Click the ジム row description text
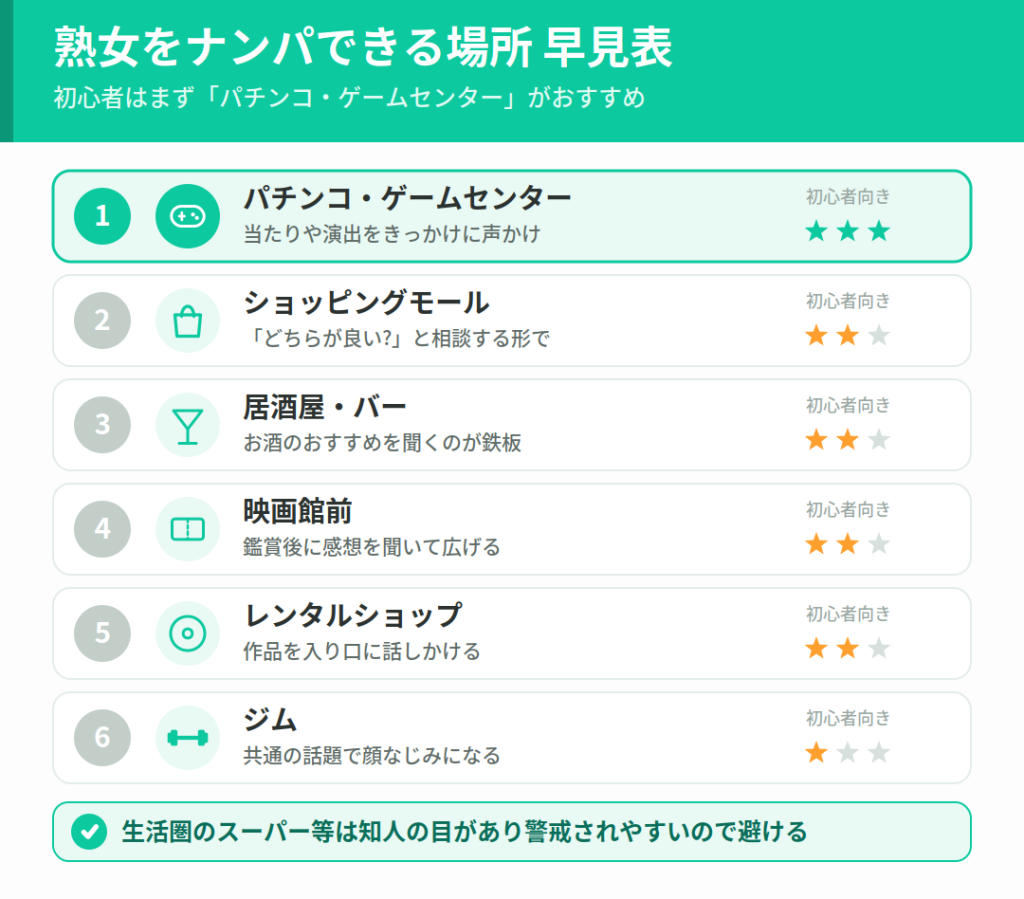The width and height of the screenshot is (1024, 899). [372, 755]
